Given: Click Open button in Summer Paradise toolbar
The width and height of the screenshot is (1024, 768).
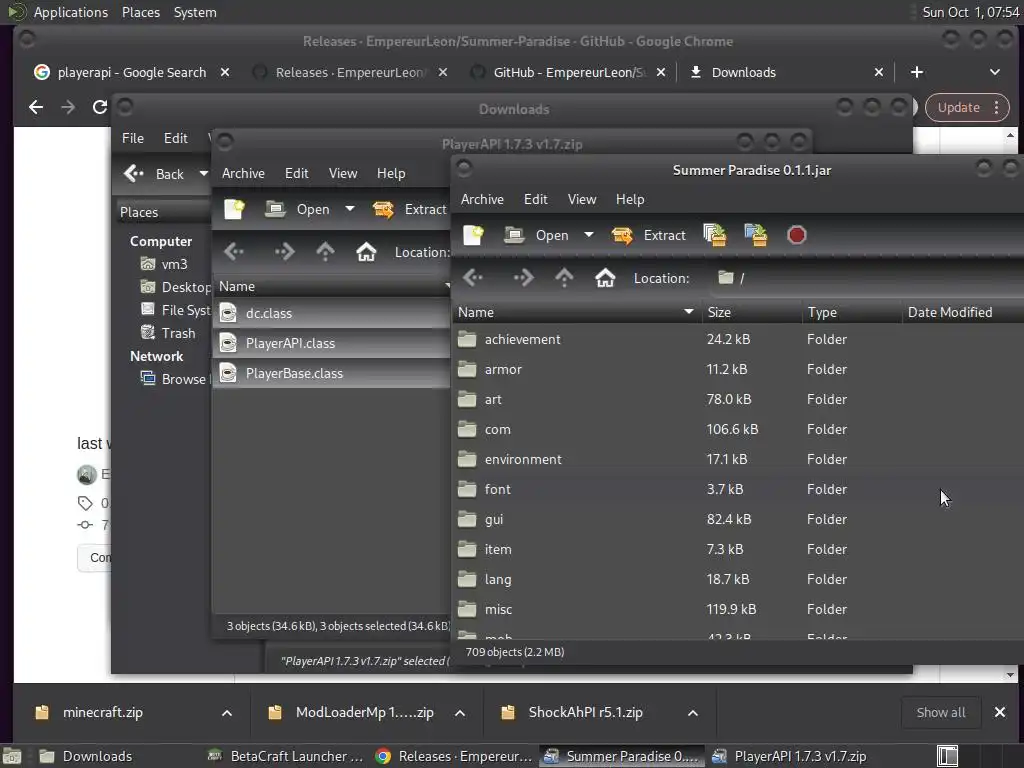Looking at the screenshot, I should pos(537,235).
